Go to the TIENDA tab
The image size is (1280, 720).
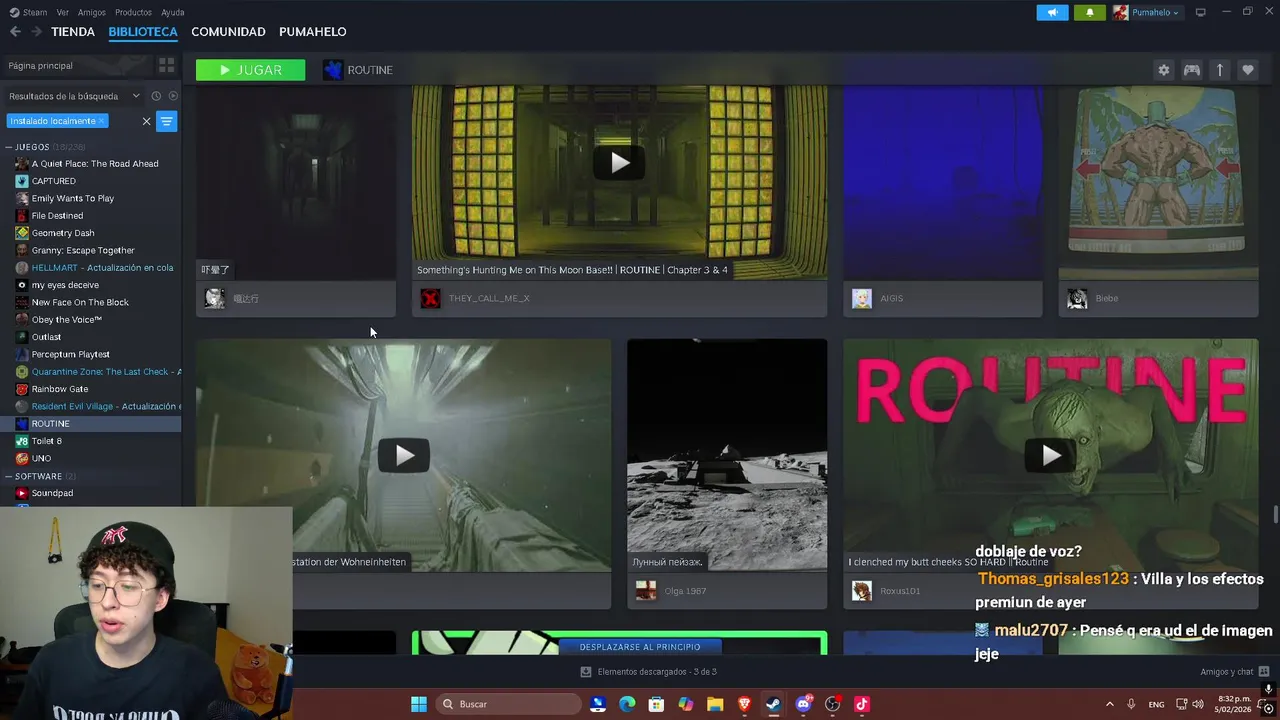(x=73, y=32)
